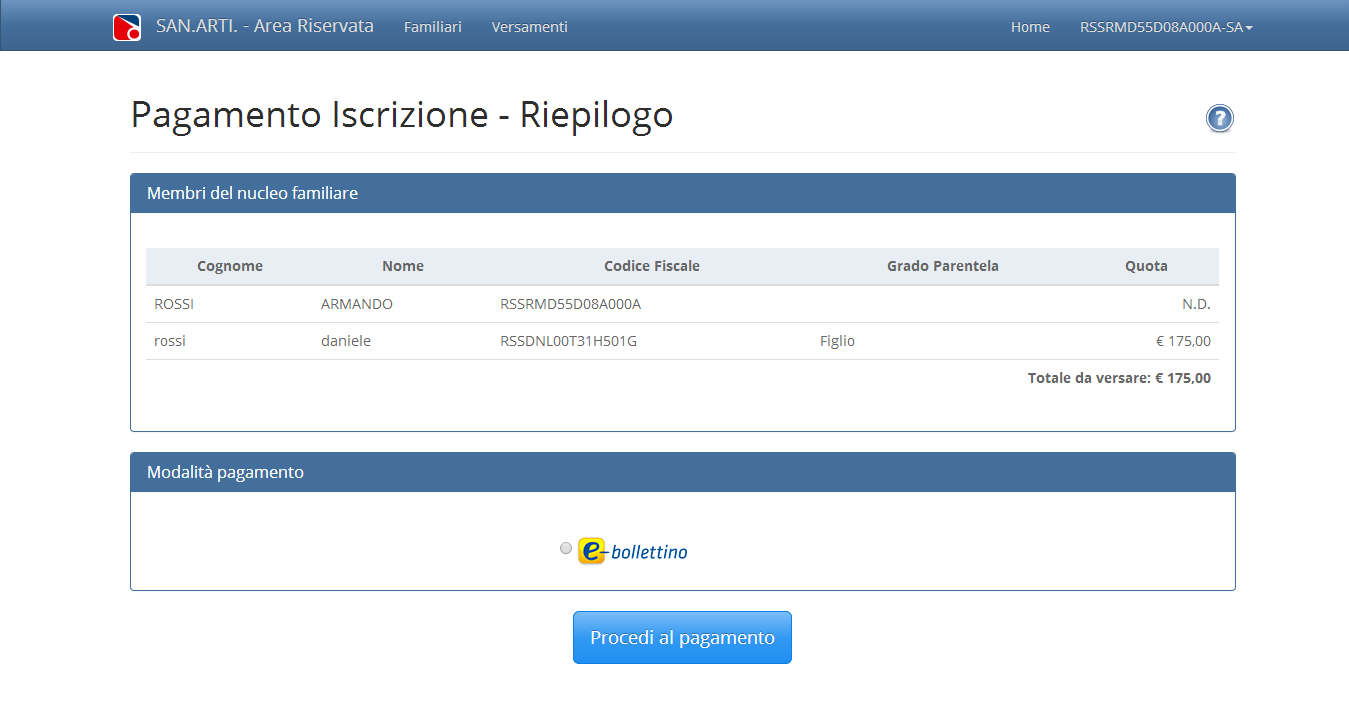This screenshot has height=724, width=1349.
Task: Click the N.D. quota value
Action: [x=1196, y=304]
